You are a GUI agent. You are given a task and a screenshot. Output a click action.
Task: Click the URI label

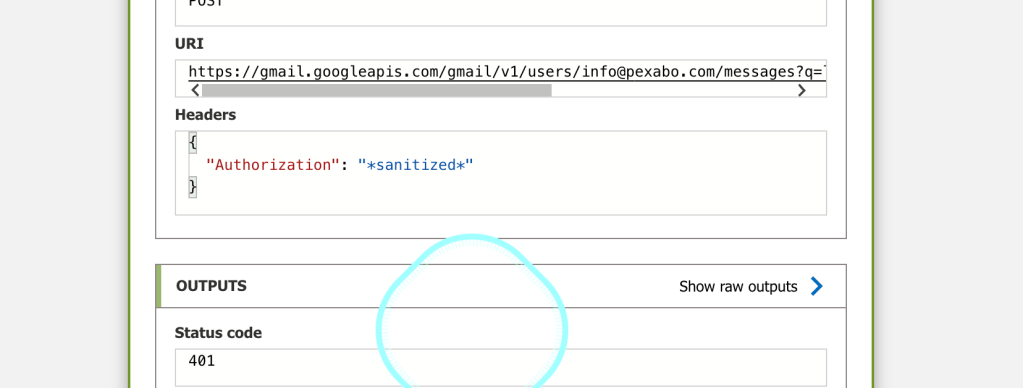189,44
